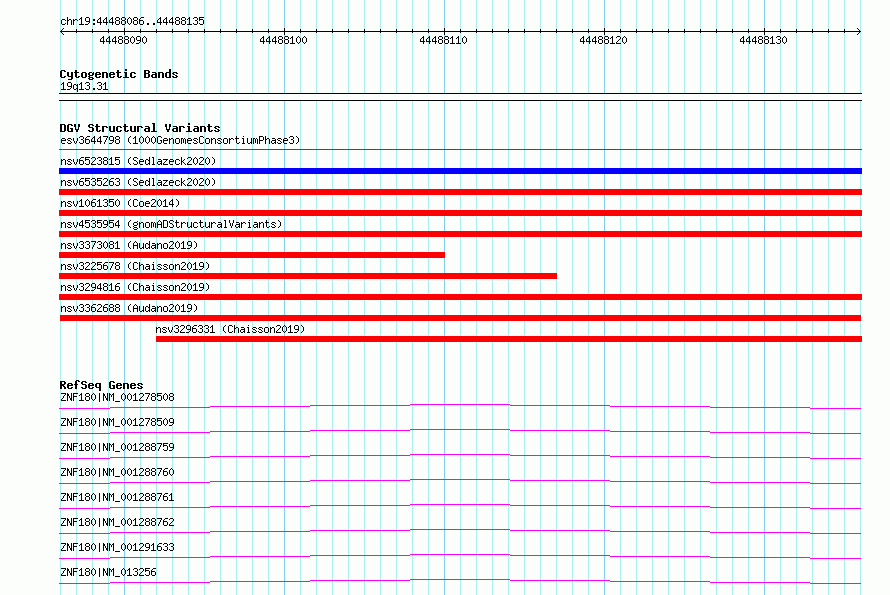
Task: Select the 19q13.31 band label
Action: [84, 86]
